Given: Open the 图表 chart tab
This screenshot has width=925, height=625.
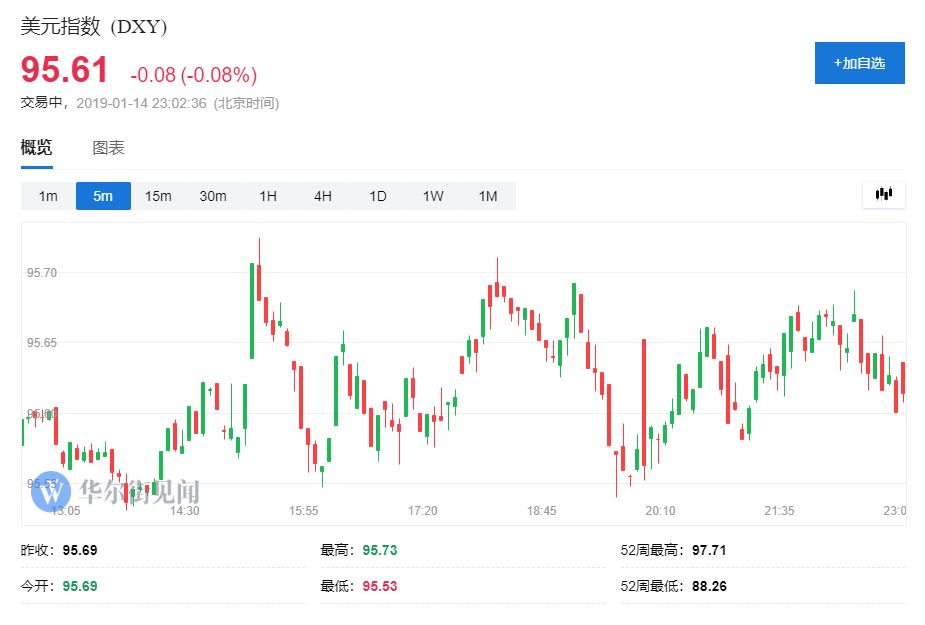Looking at the screenshot, I should (x=108, y=148).
